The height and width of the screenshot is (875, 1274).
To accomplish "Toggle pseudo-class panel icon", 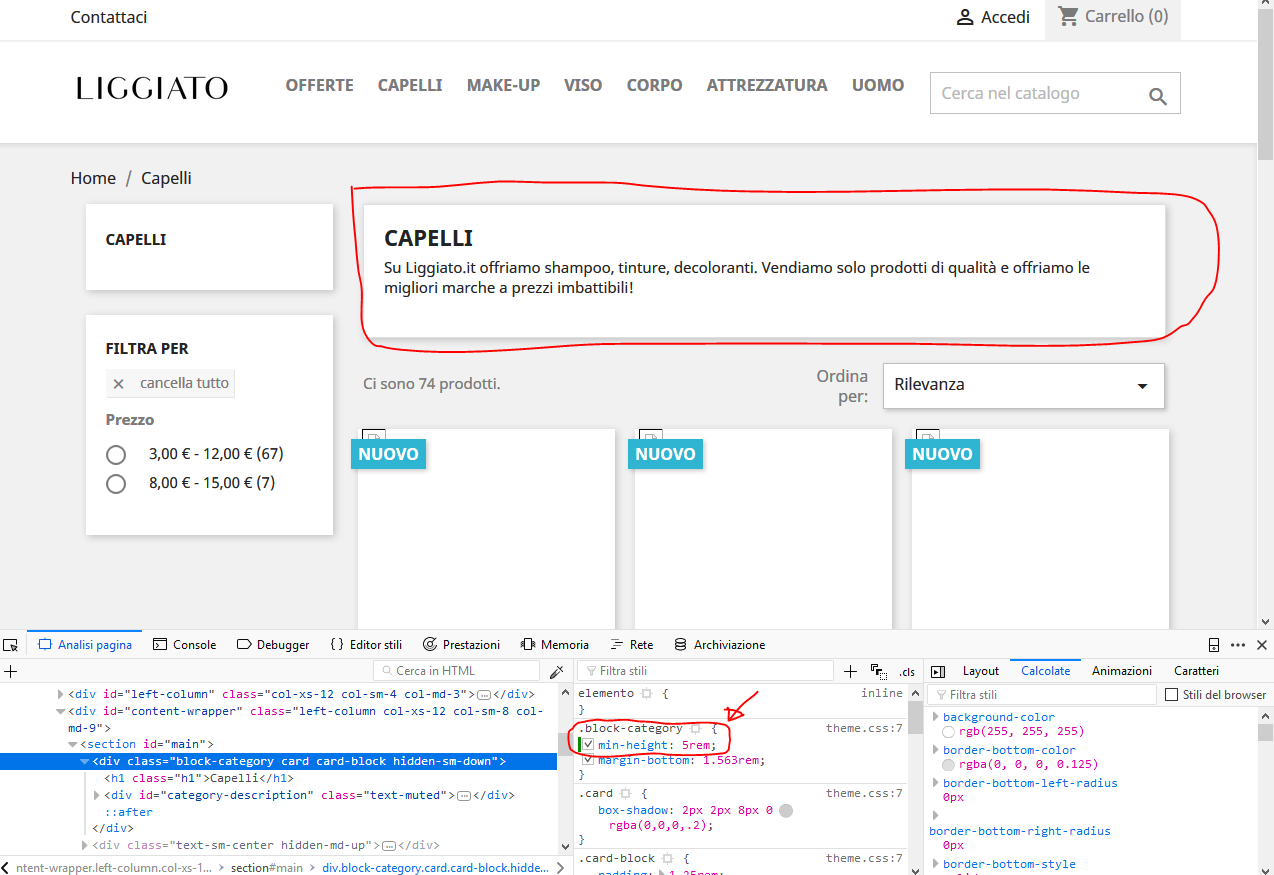I will tap(879, 671).
